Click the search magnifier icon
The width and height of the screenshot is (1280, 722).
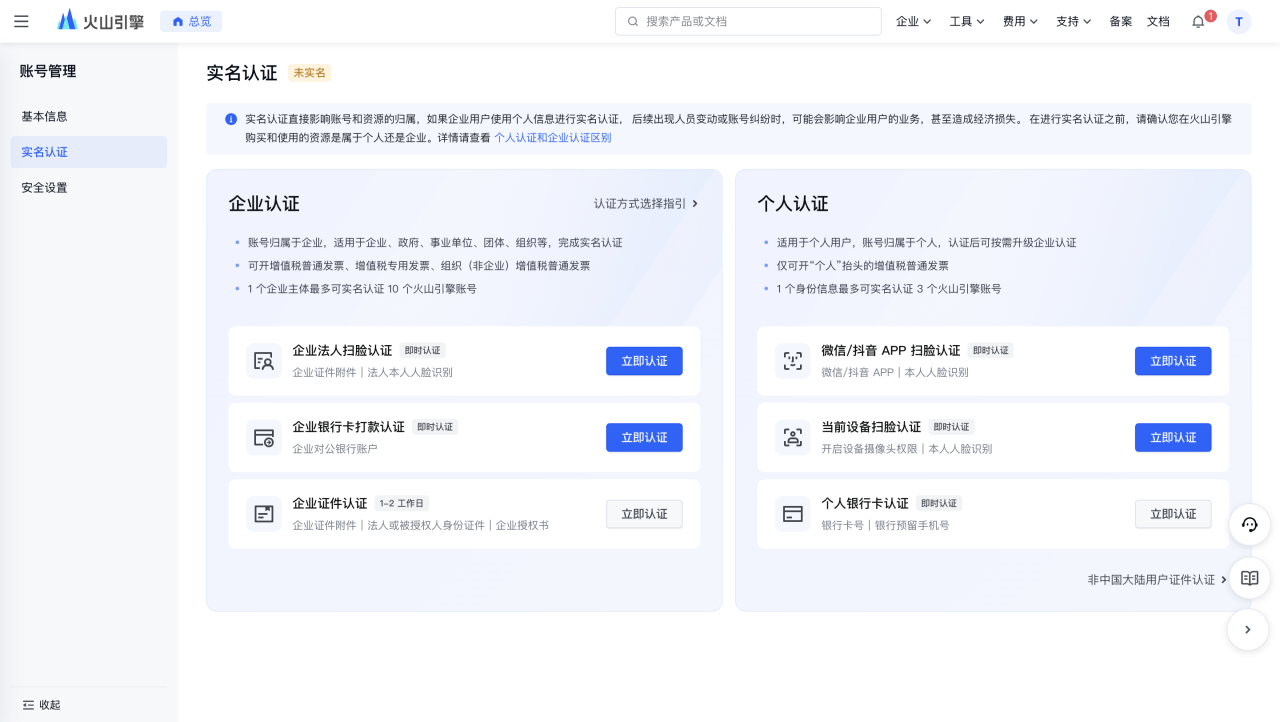[x=633, y=21]
